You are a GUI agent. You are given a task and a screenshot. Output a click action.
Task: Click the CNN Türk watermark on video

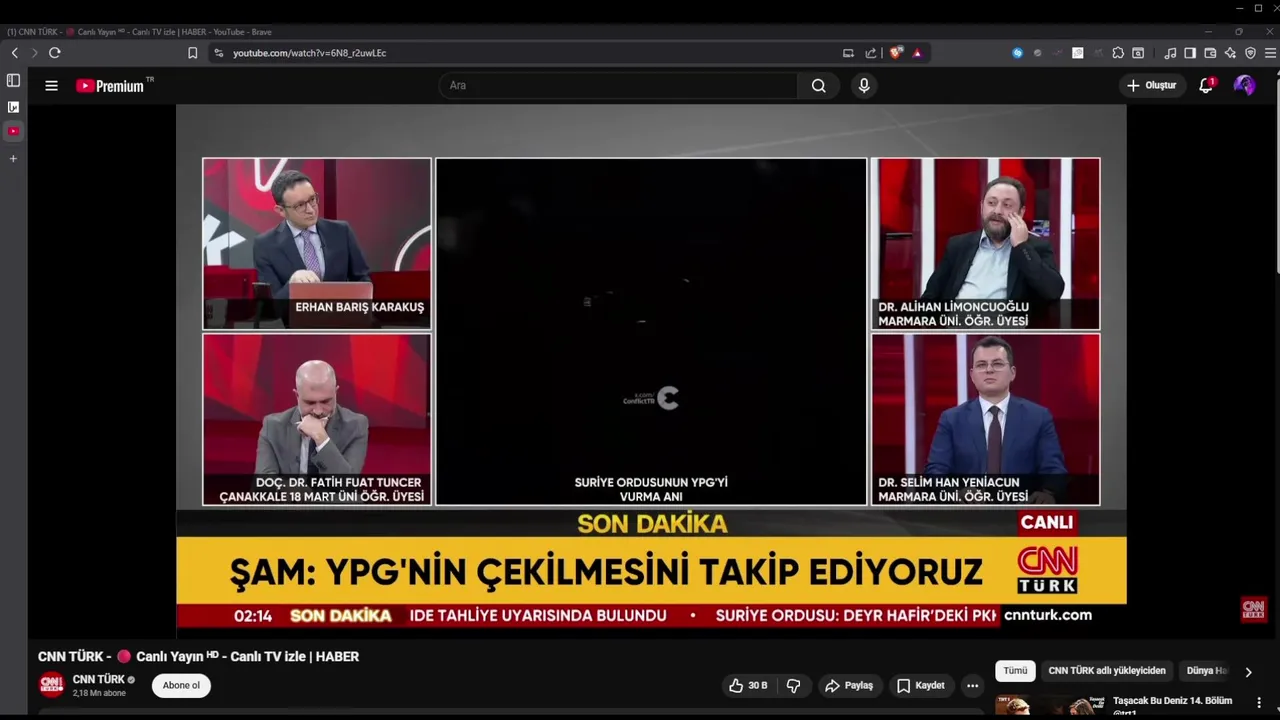1254,609
